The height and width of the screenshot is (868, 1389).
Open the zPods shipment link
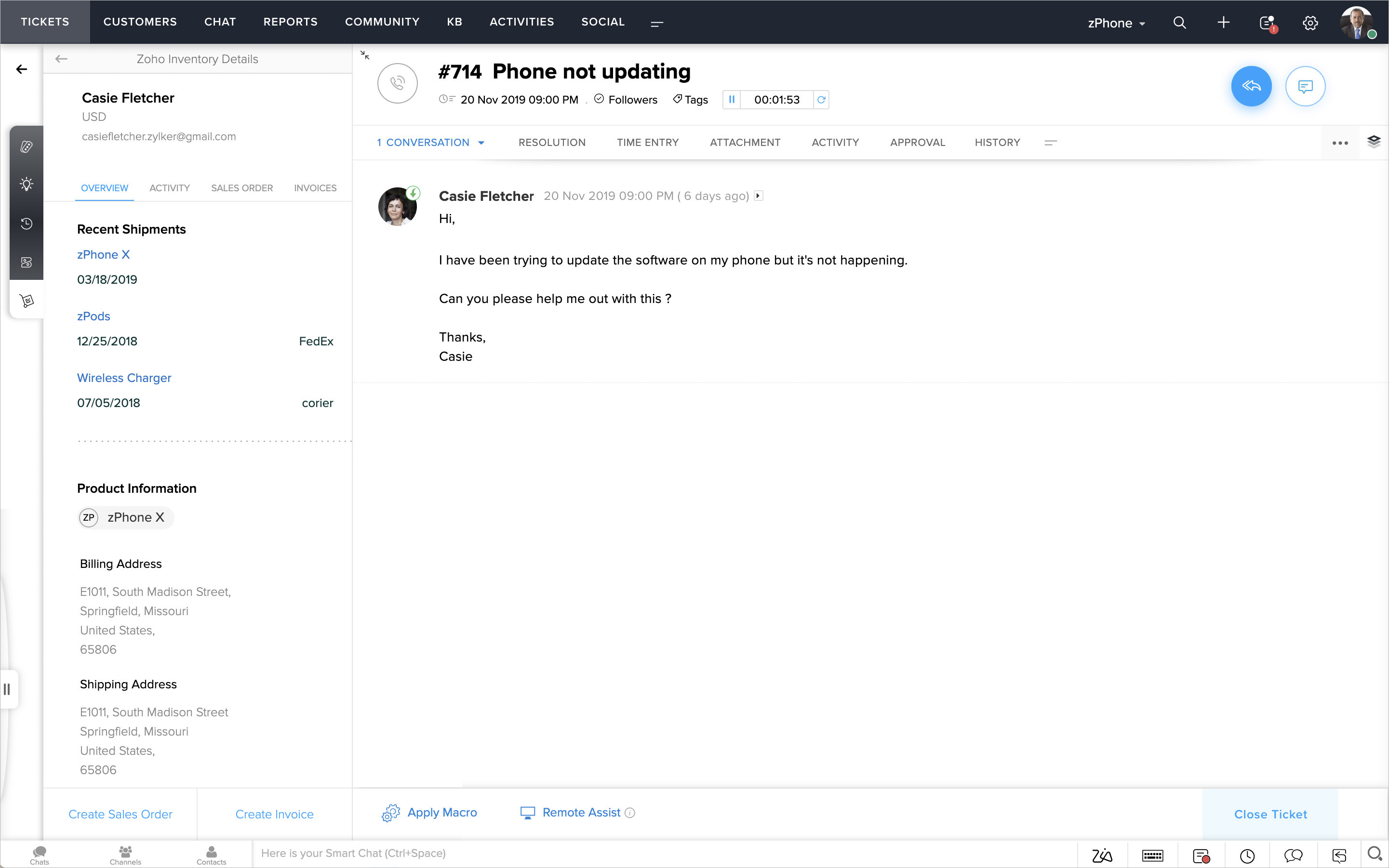click(93, 316)
